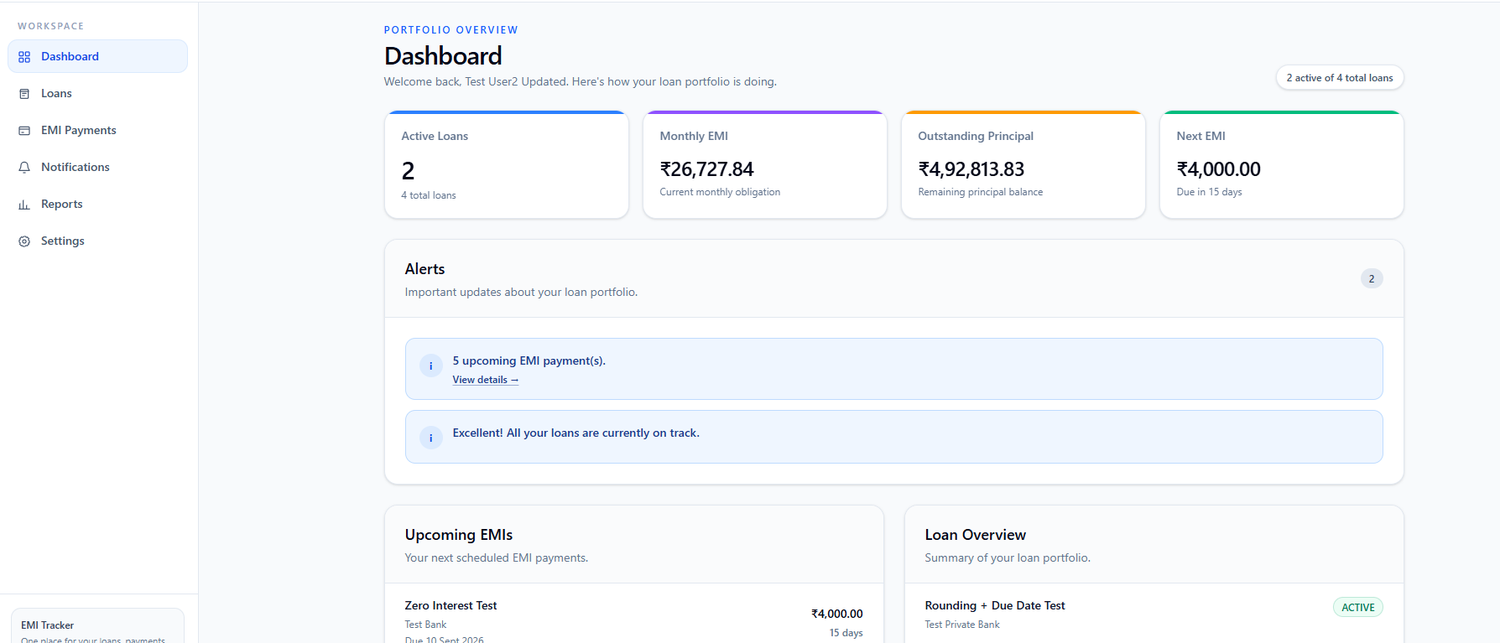Click the alerts count badge showing 2
The image size is (1500, 643).
click(x=1372, y=279)
